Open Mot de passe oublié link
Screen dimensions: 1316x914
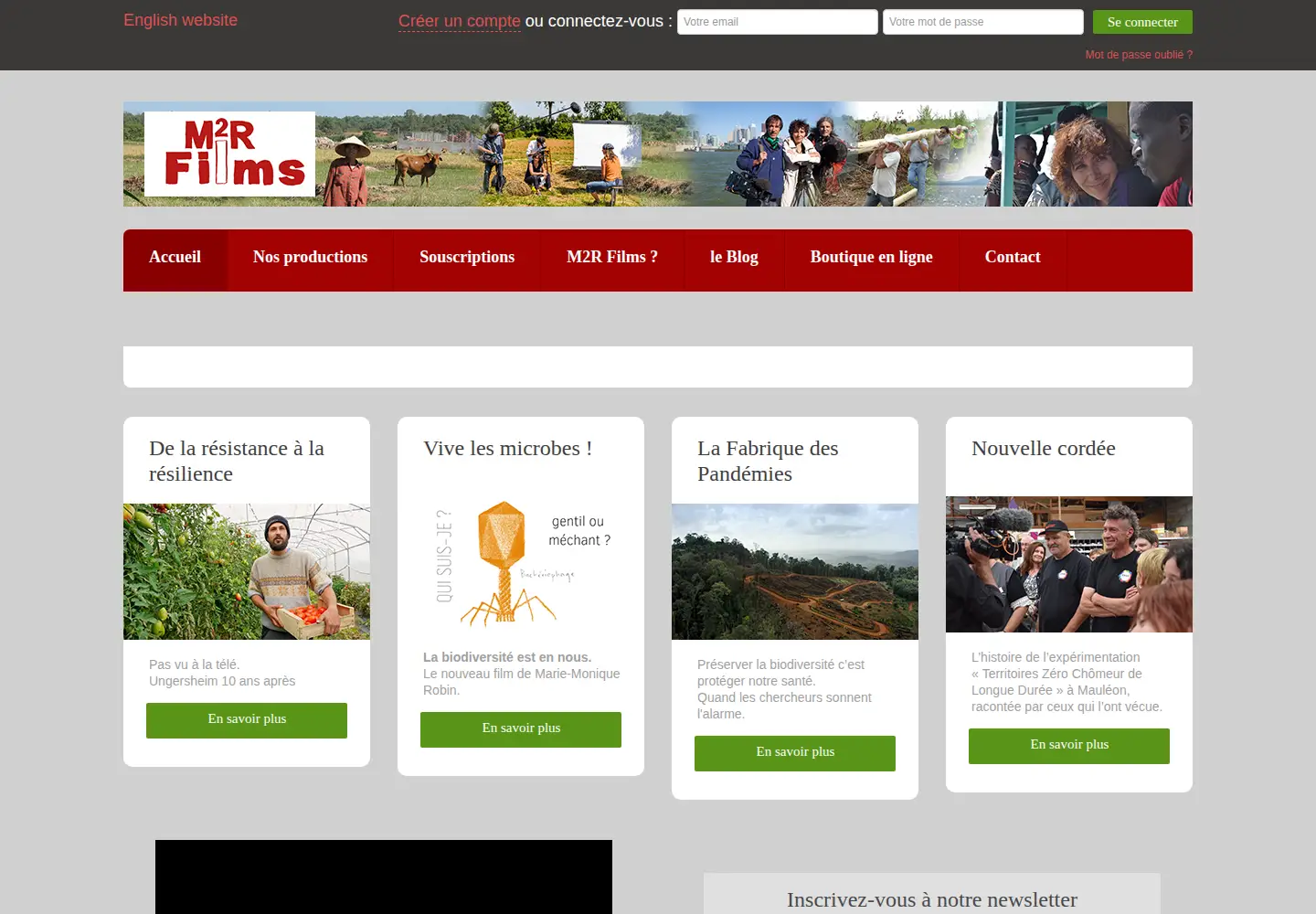[1139, 55]
